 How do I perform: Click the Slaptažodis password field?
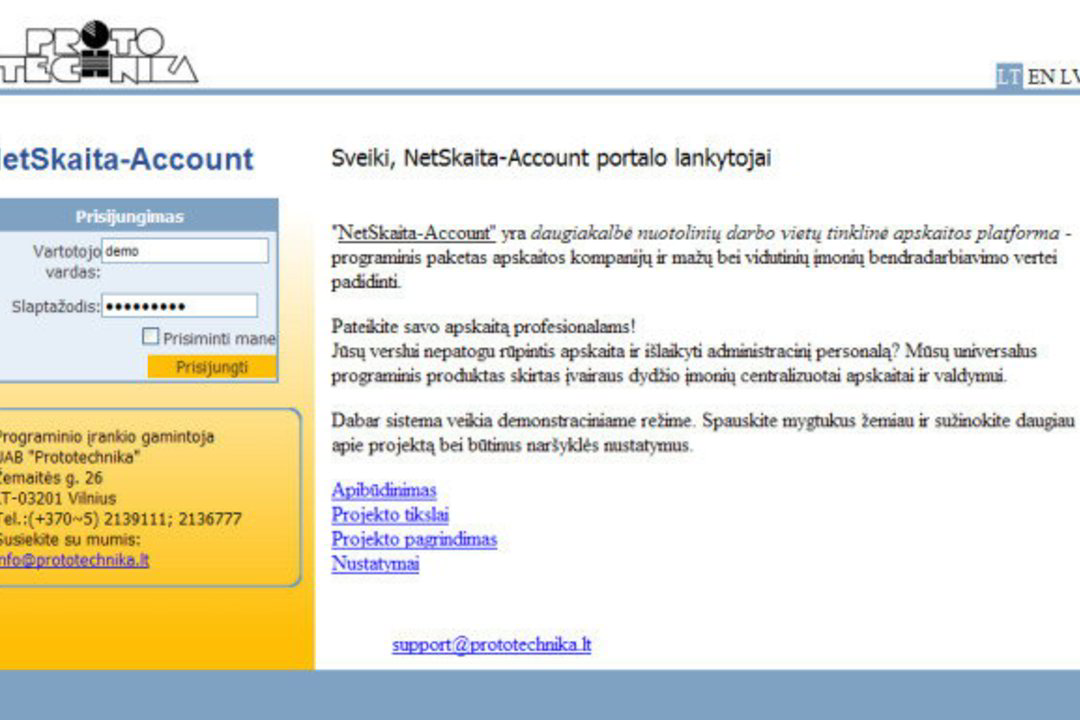[x=180, y=306]
